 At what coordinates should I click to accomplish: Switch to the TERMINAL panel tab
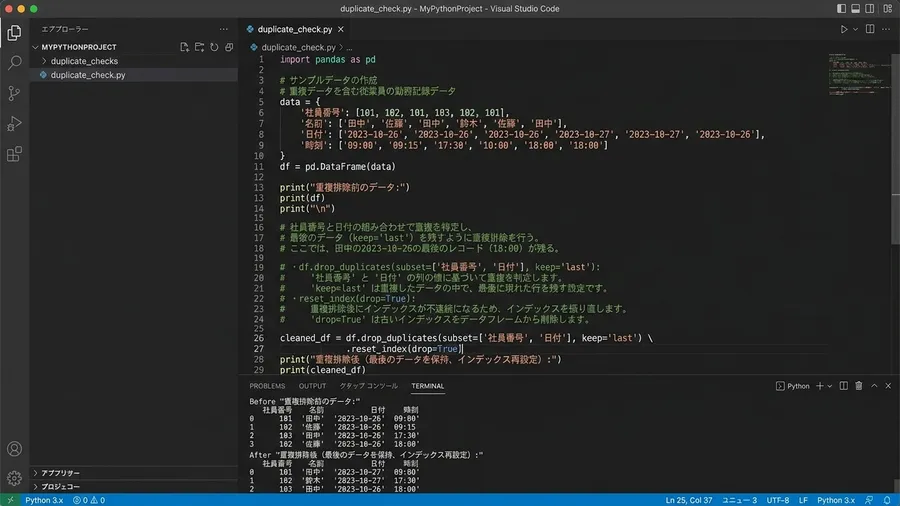[428, 386]
